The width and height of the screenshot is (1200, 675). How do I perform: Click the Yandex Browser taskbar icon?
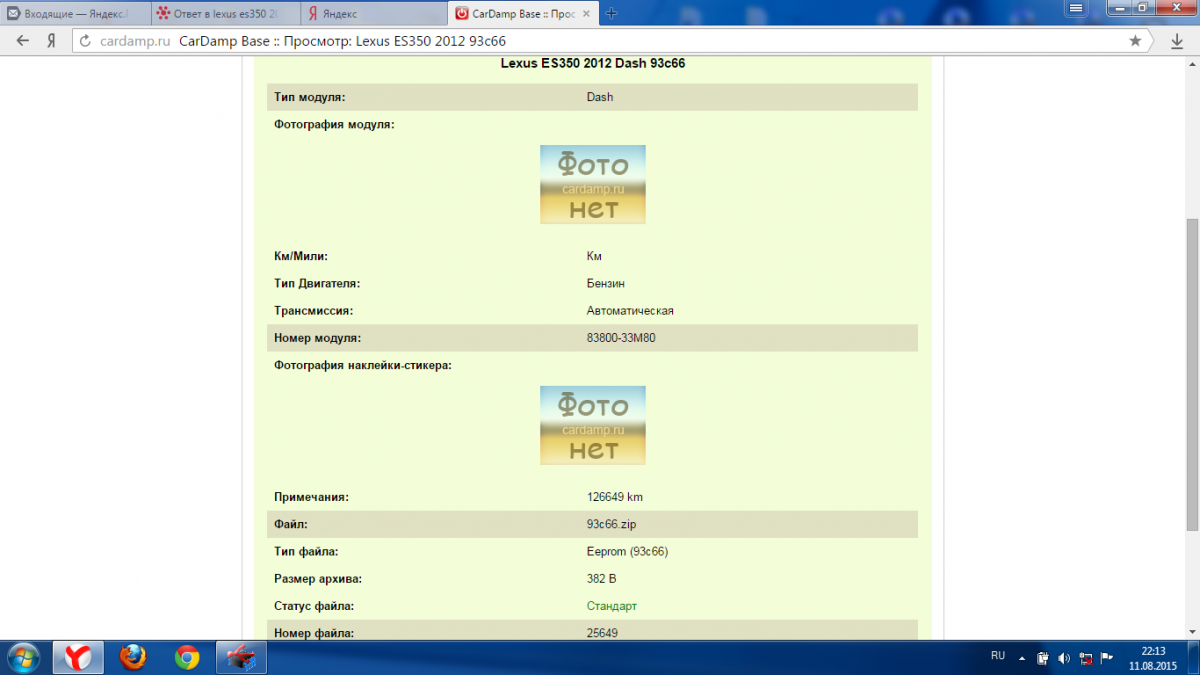79,657
